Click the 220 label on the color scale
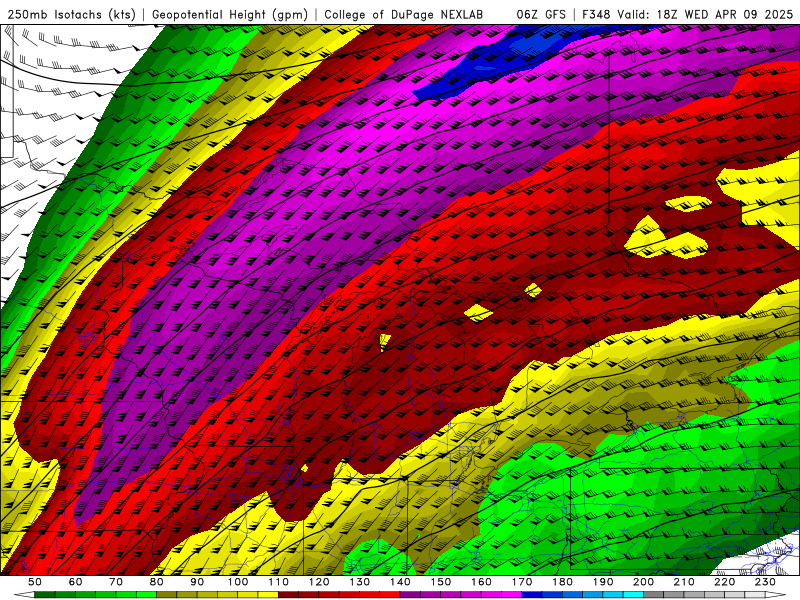The image size is (800, 600). (724, 582)
